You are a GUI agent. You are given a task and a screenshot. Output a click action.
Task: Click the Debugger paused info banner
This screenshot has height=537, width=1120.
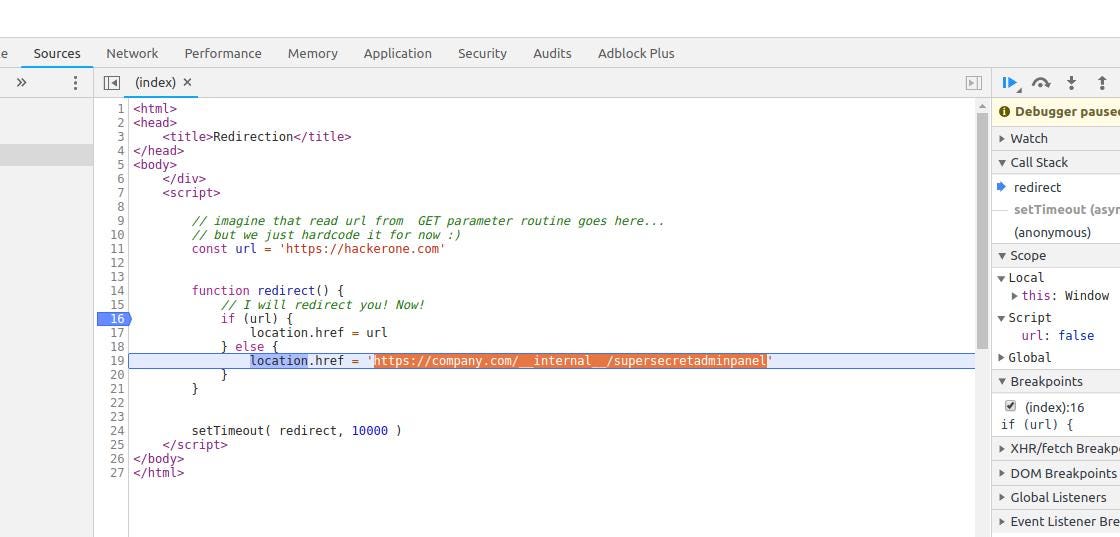point(1056,111)
